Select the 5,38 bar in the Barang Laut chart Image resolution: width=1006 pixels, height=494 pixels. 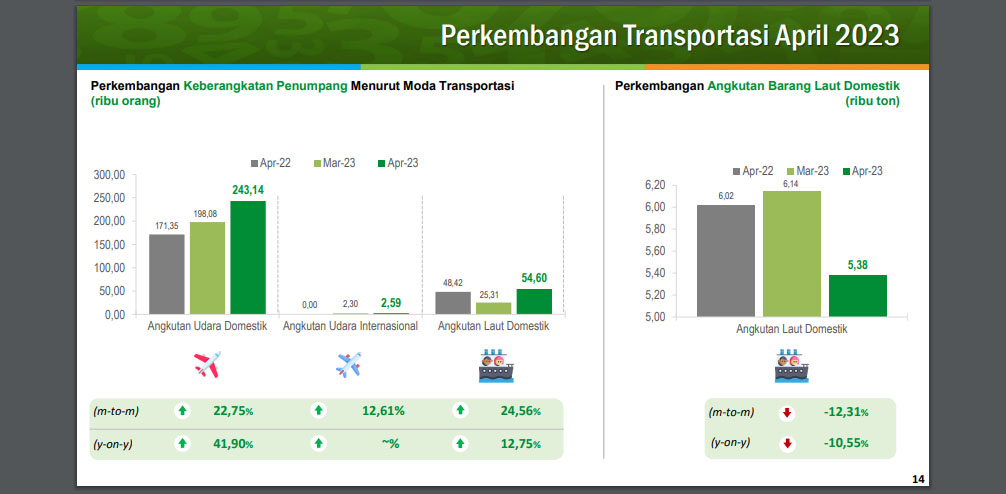858,296
